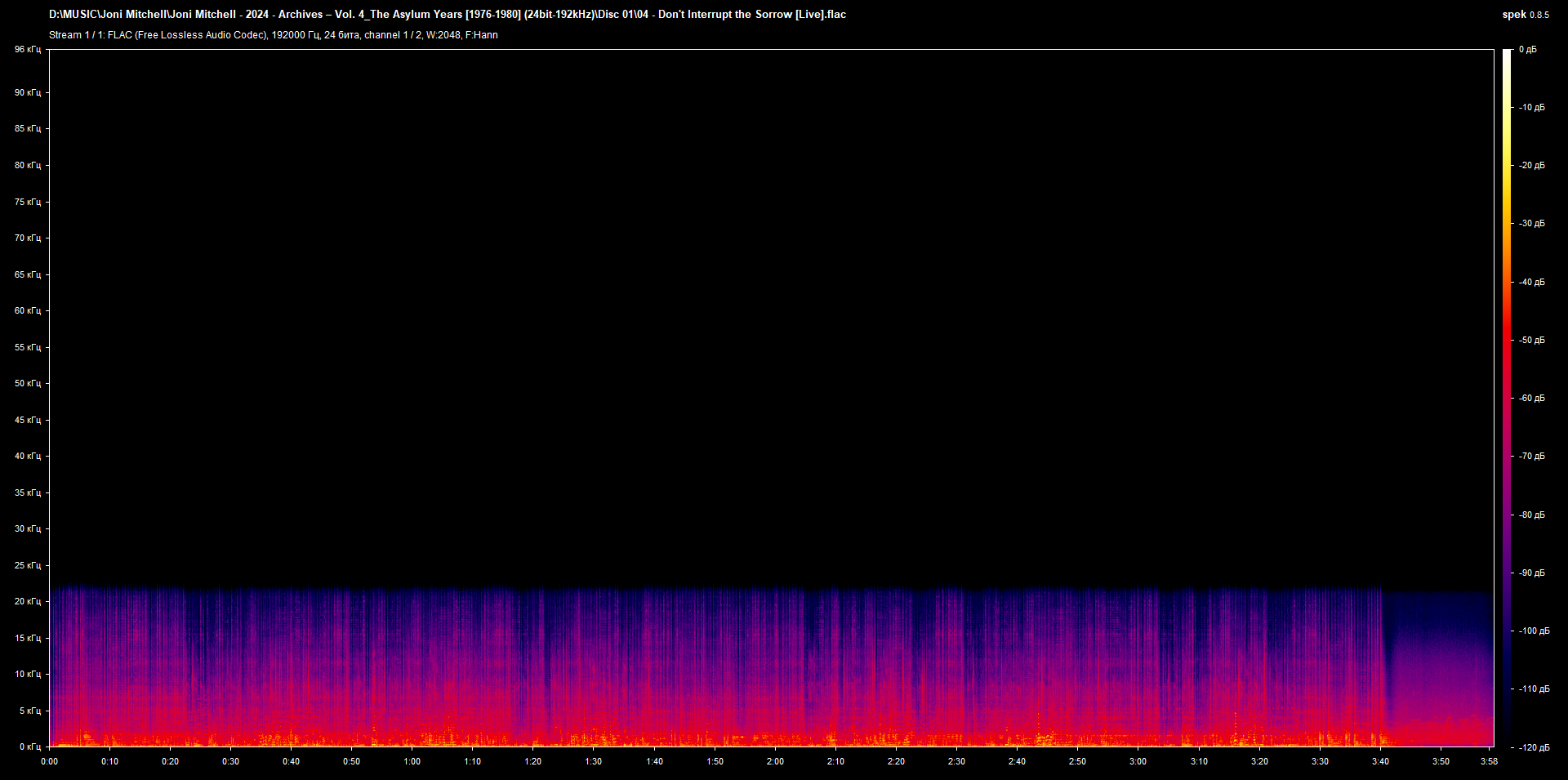Image resolution: width=1568 pixels, height=780 pixels.
Task: Select the 2:50 time marker
Action: tap(1077, 761)
